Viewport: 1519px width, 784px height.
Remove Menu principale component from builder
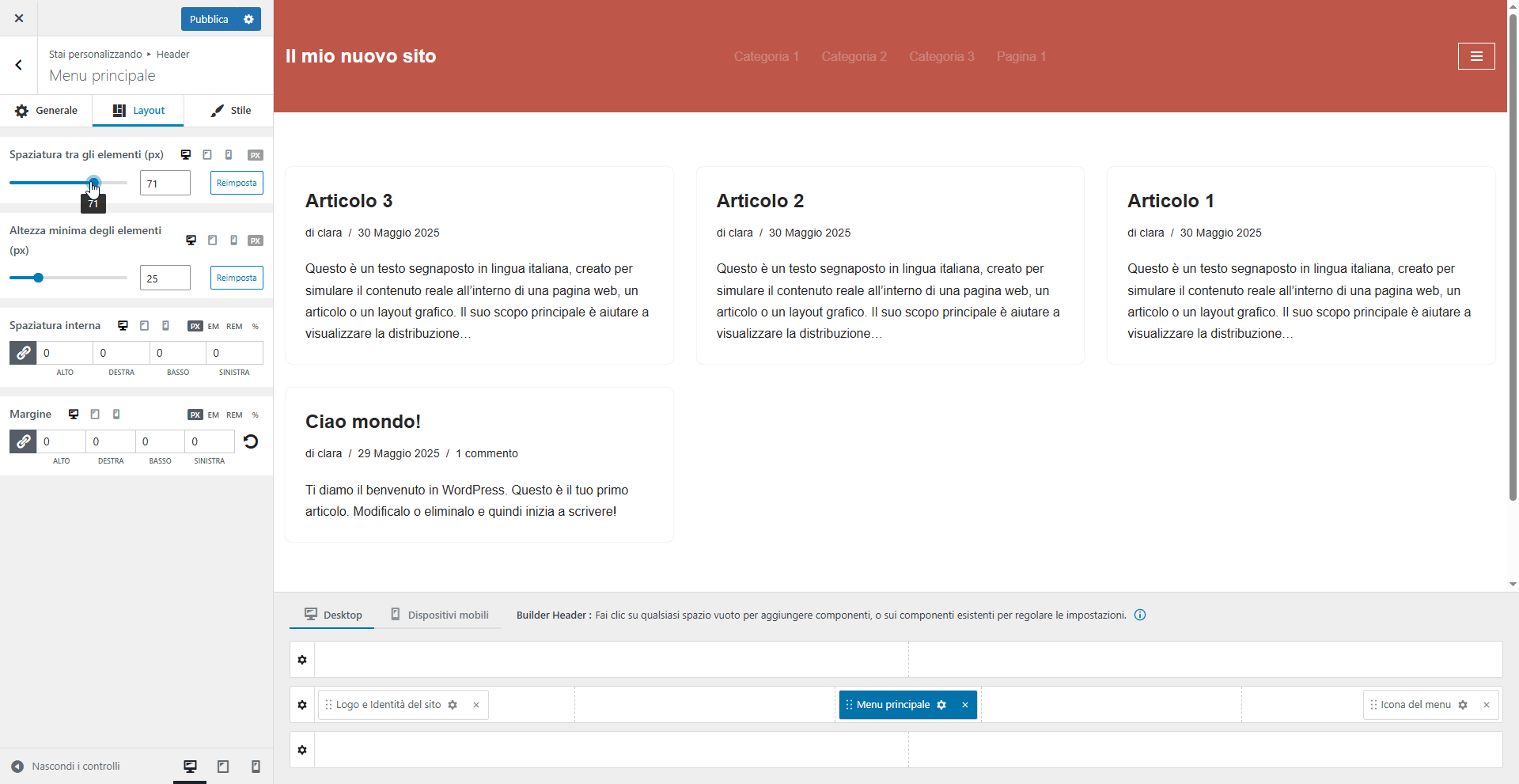pyautogui.click(x=965, y=705)
